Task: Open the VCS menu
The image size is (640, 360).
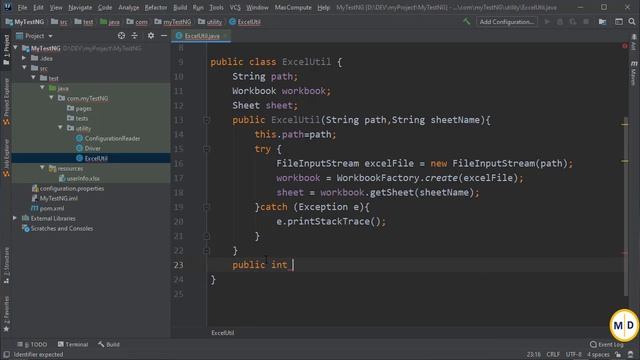Action: click(x=235, y=7)
